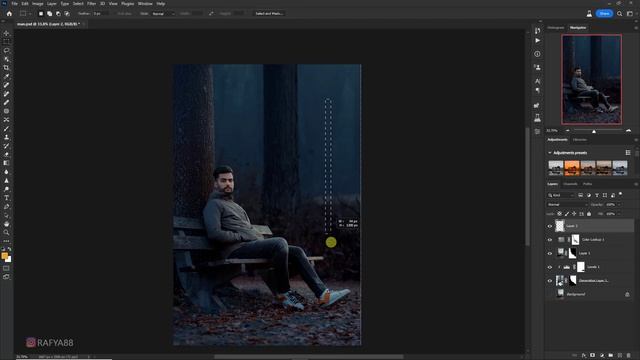
Task: Open the search icon at top right
Action: pyautogui.click(x=620, y=13)
